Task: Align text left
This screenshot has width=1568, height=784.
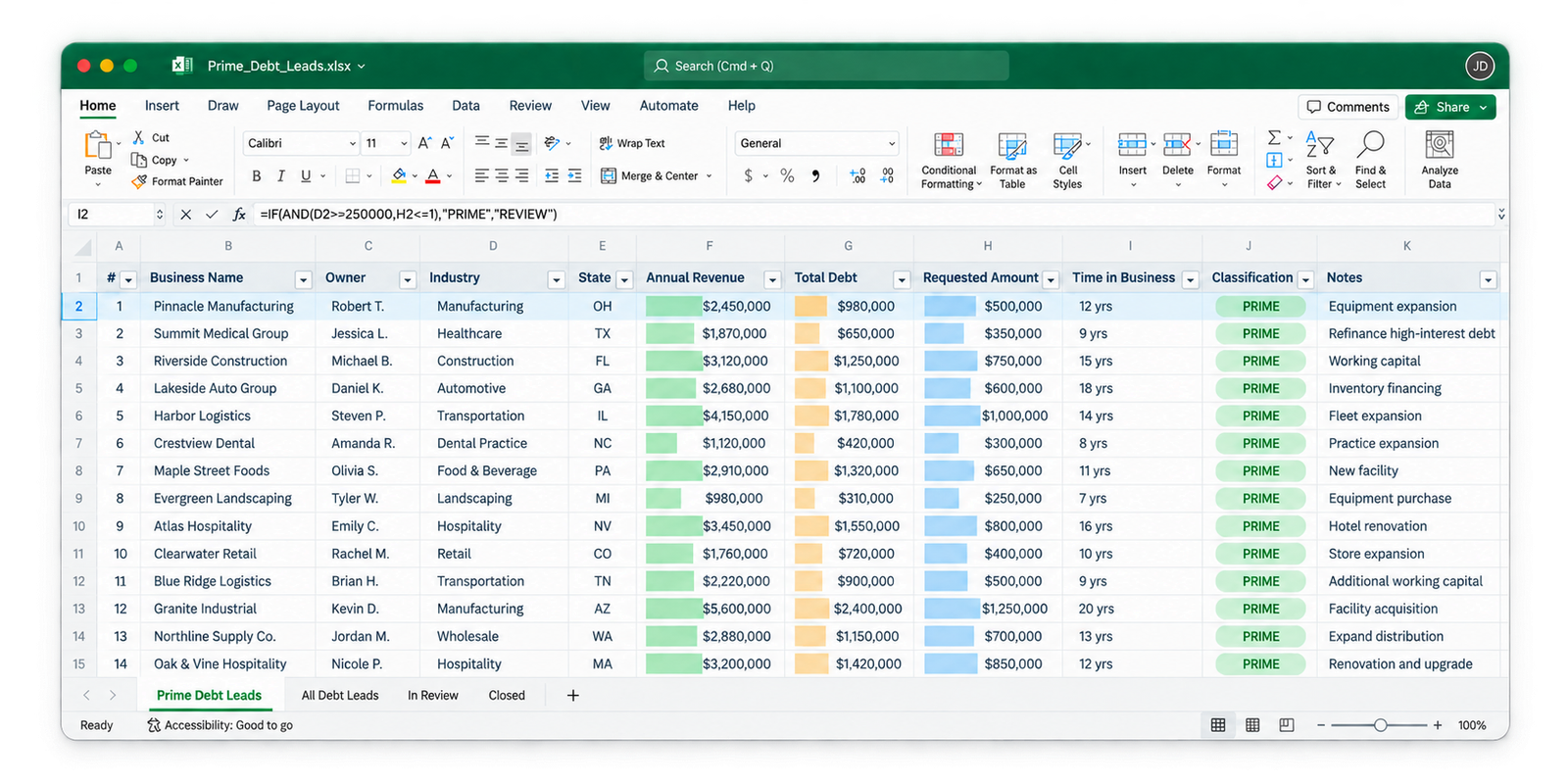Action: pos(481,175)
